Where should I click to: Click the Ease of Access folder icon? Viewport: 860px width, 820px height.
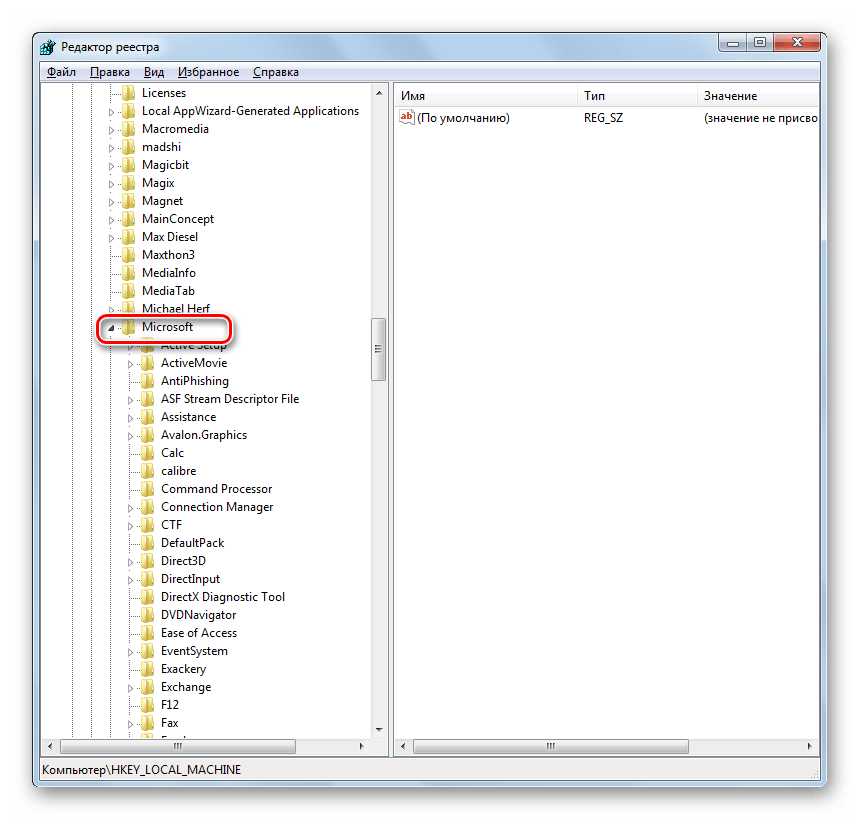coord(148,633)
